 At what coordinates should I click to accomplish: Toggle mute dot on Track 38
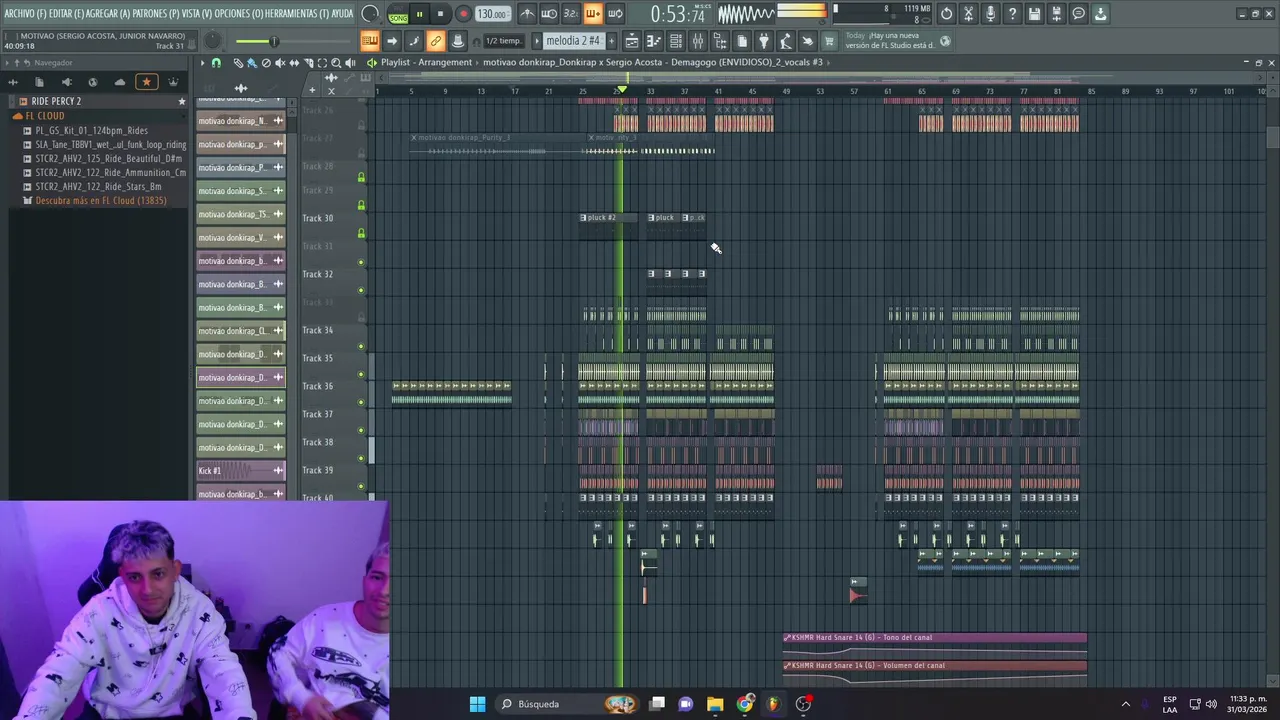pos(361,458)
